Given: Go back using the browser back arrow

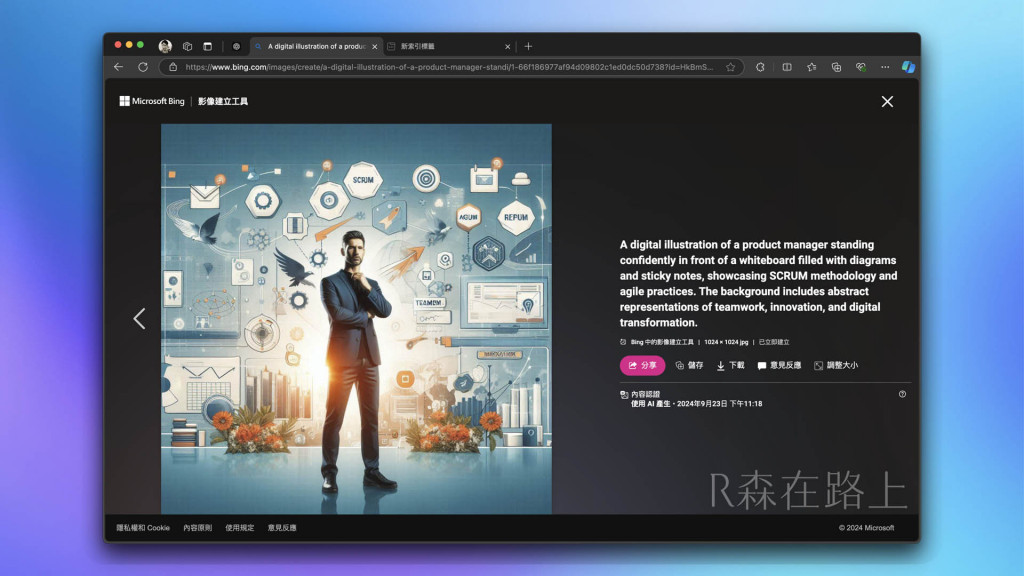Looking at the screenshot, I should coord(118,67).
